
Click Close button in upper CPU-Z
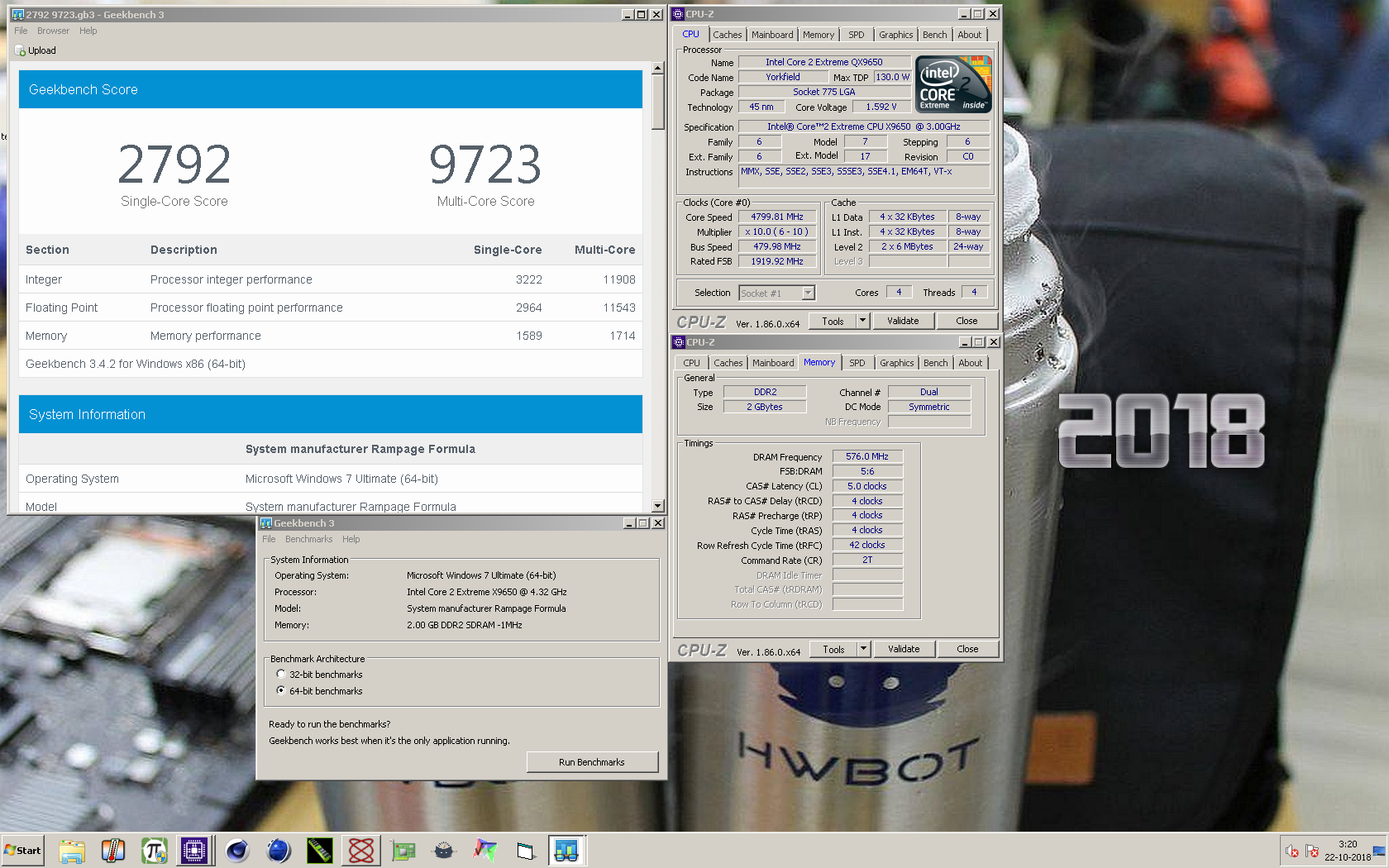967,321
